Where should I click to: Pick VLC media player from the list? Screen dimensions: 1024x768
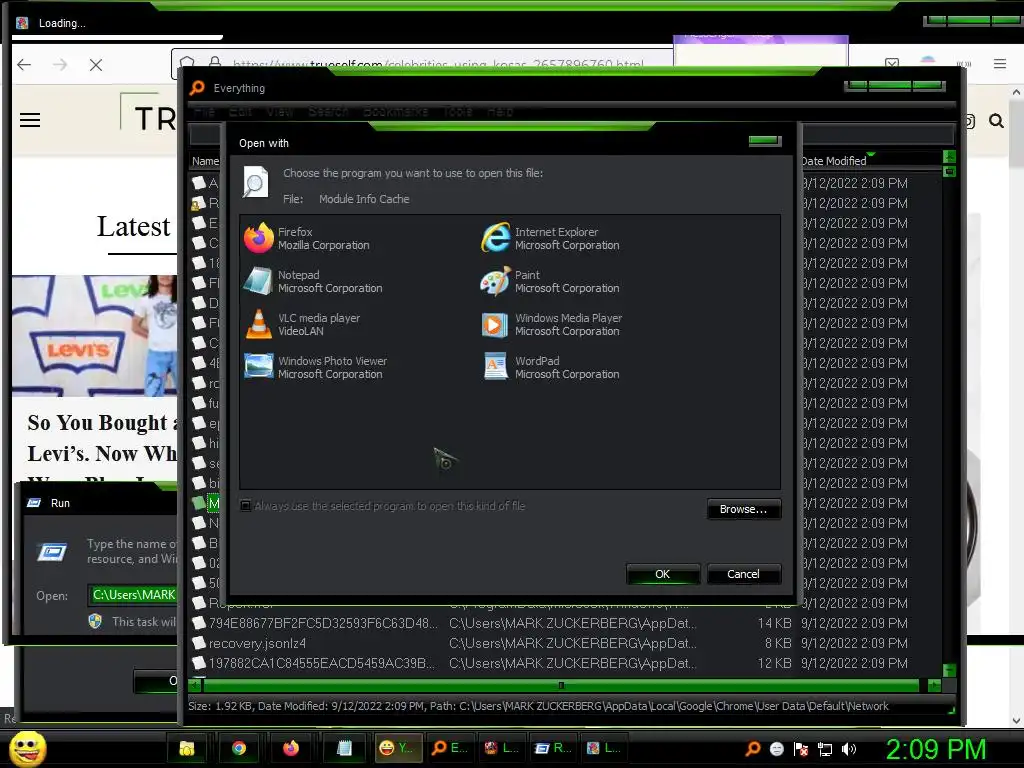coord(302,325)
